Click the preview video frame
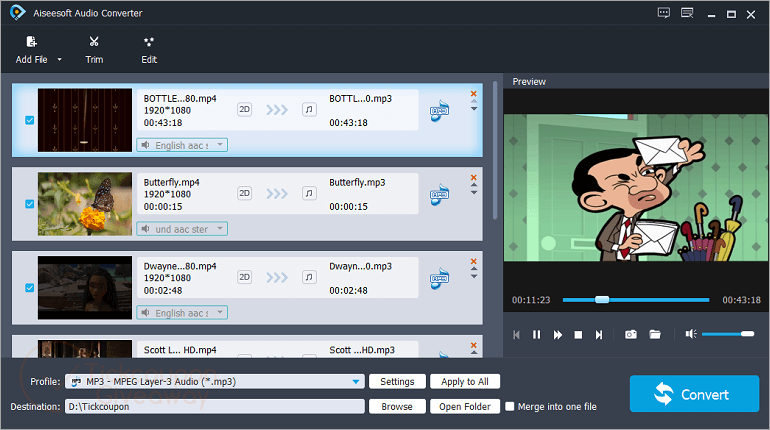The width and height of the screenshot is (770, 430). [636, 188]
